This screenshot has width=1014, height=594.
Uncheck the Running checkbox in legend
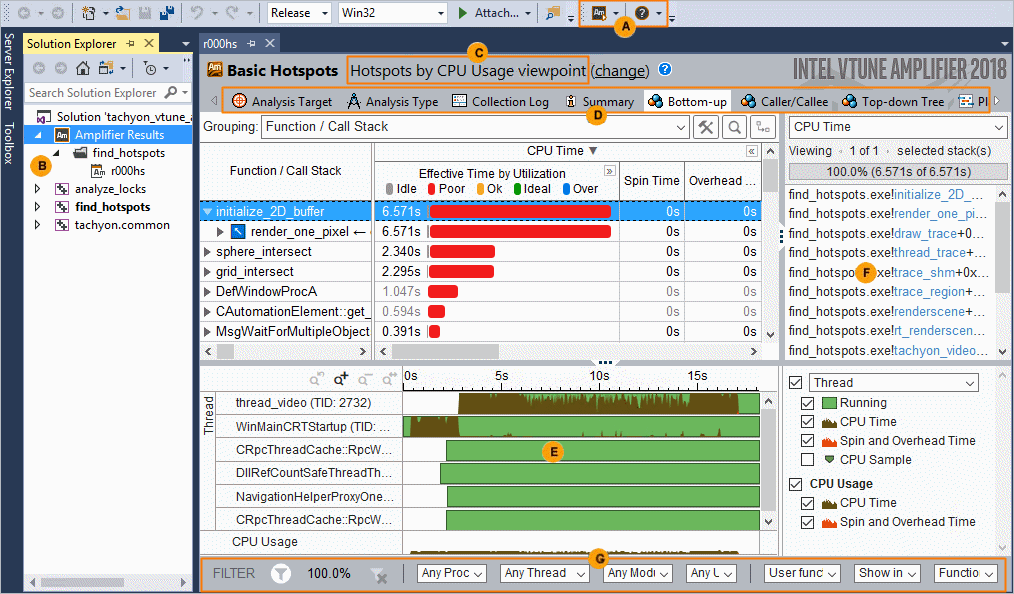[808, 403]
